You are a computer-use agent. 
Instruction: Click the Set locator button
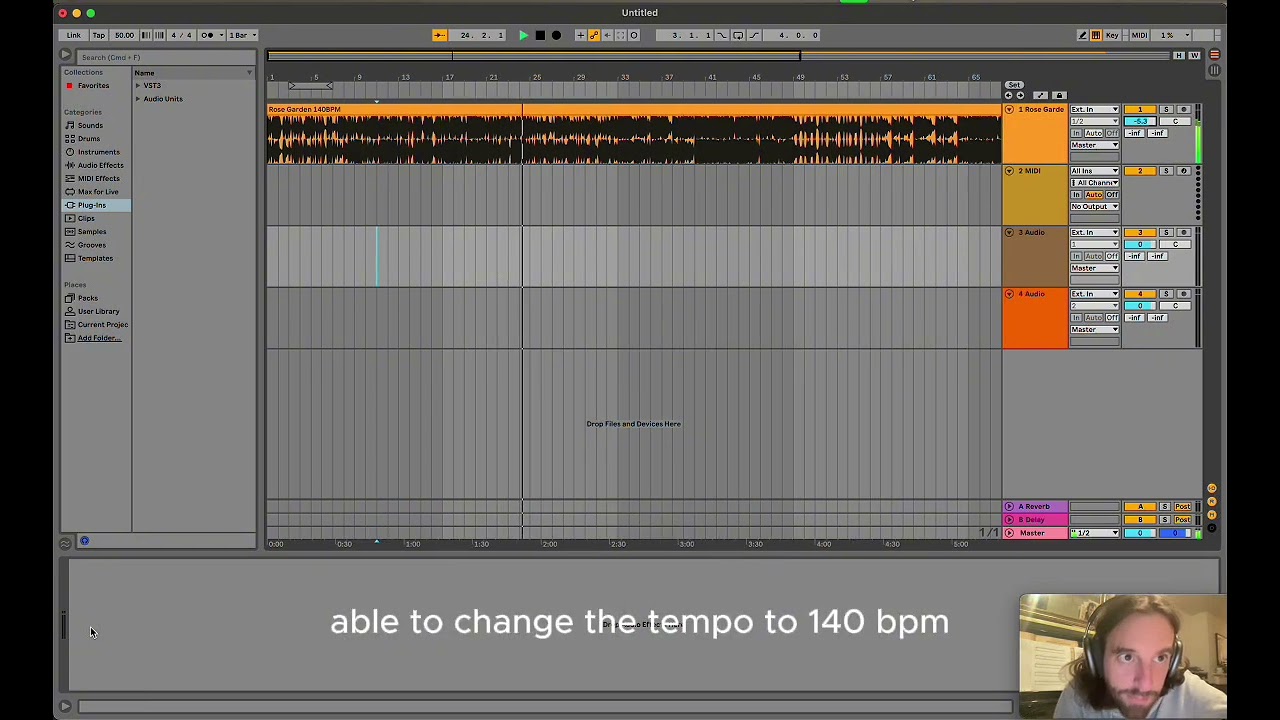coord(1014,85)
